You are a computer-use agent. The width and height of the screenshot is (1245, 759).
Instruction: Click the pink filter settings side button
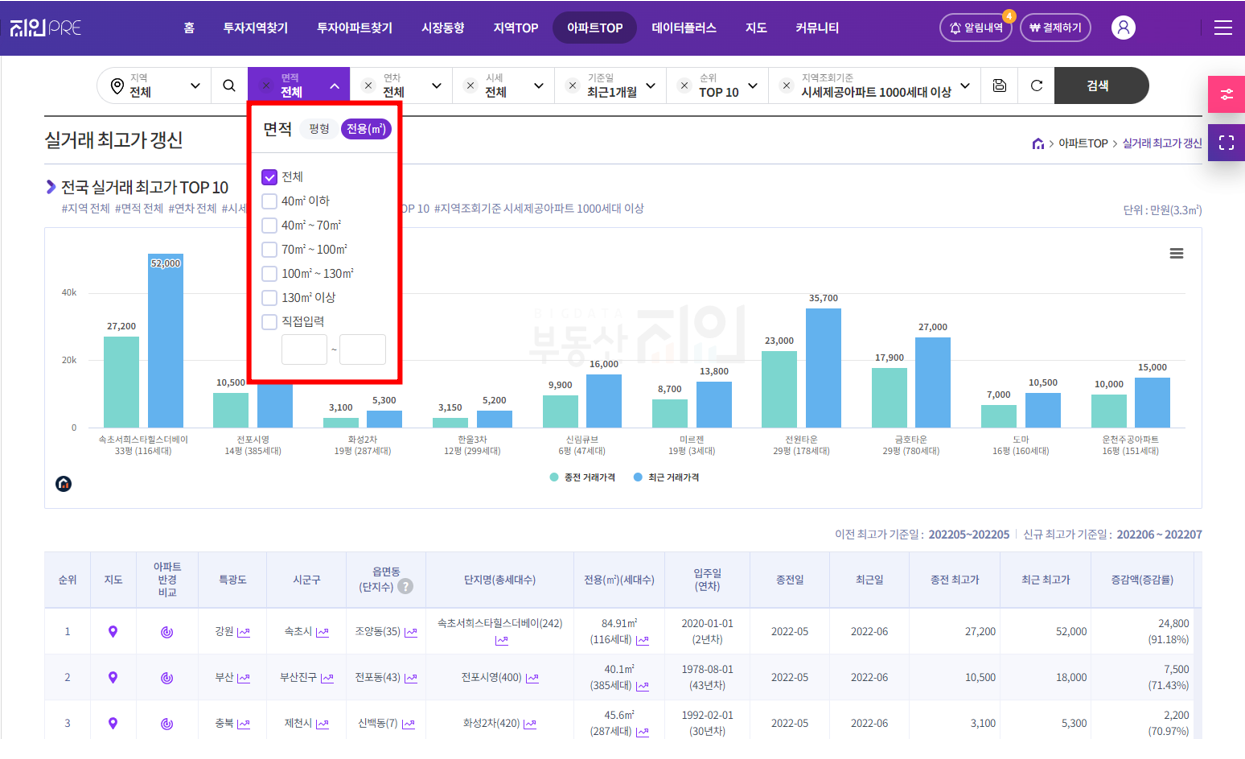pyautogui.click(x=1226, y=94)
